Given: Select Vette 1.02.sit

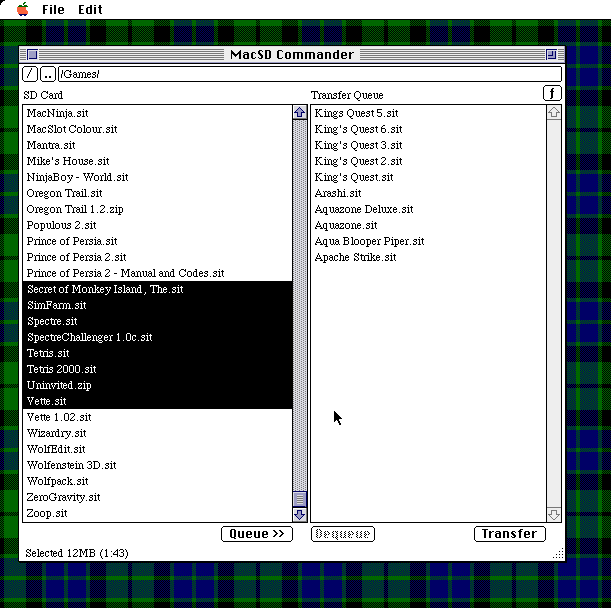Looking at the screenshot, I should click(157, 417).
